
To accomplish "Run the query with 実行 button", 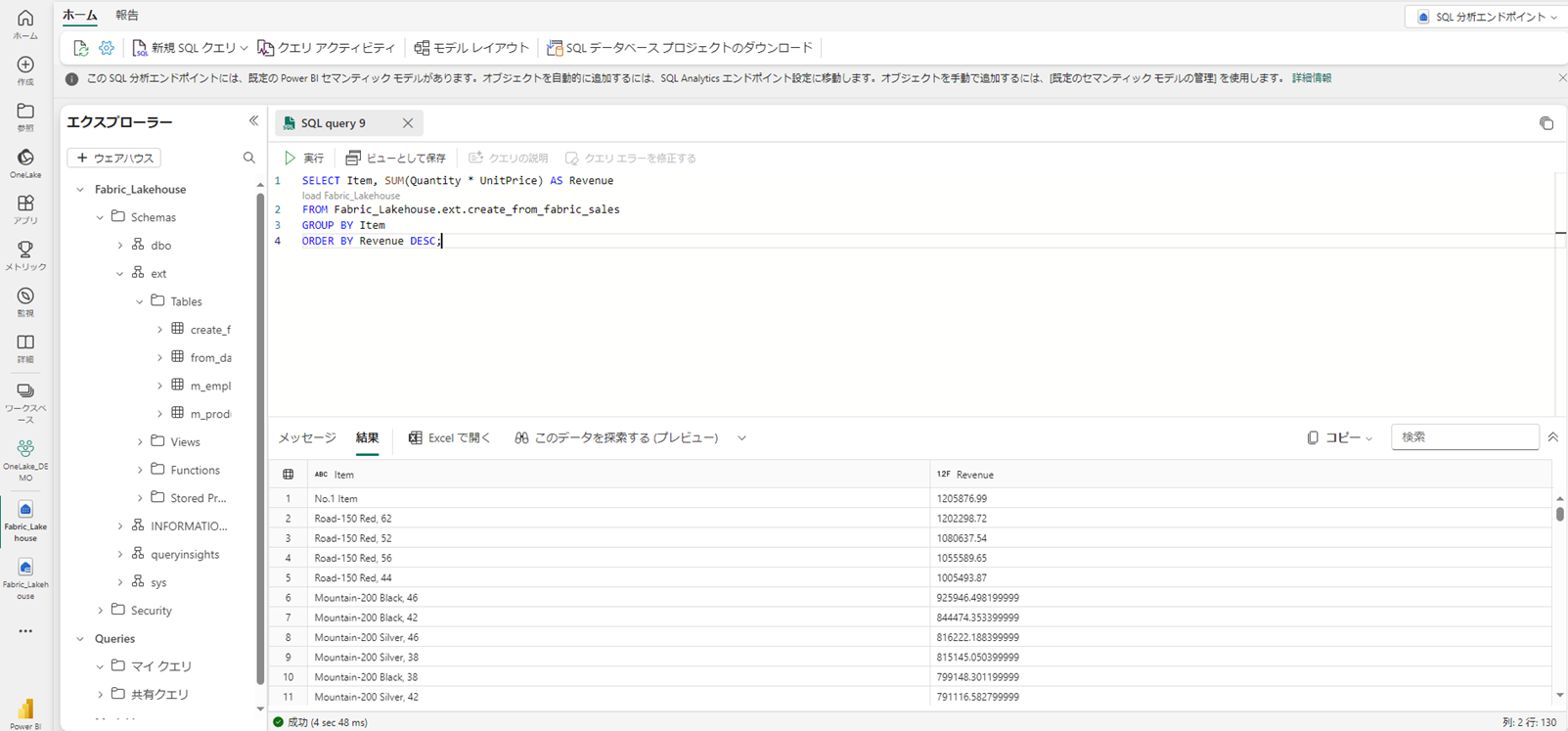I will click(x=304, y=158).
